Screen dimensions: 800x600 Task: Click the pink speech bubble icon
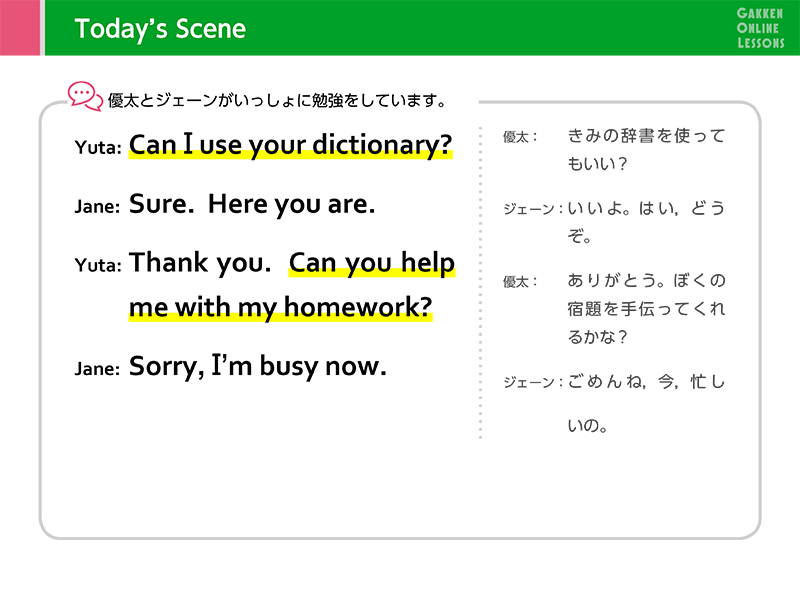tap(85, 96)
